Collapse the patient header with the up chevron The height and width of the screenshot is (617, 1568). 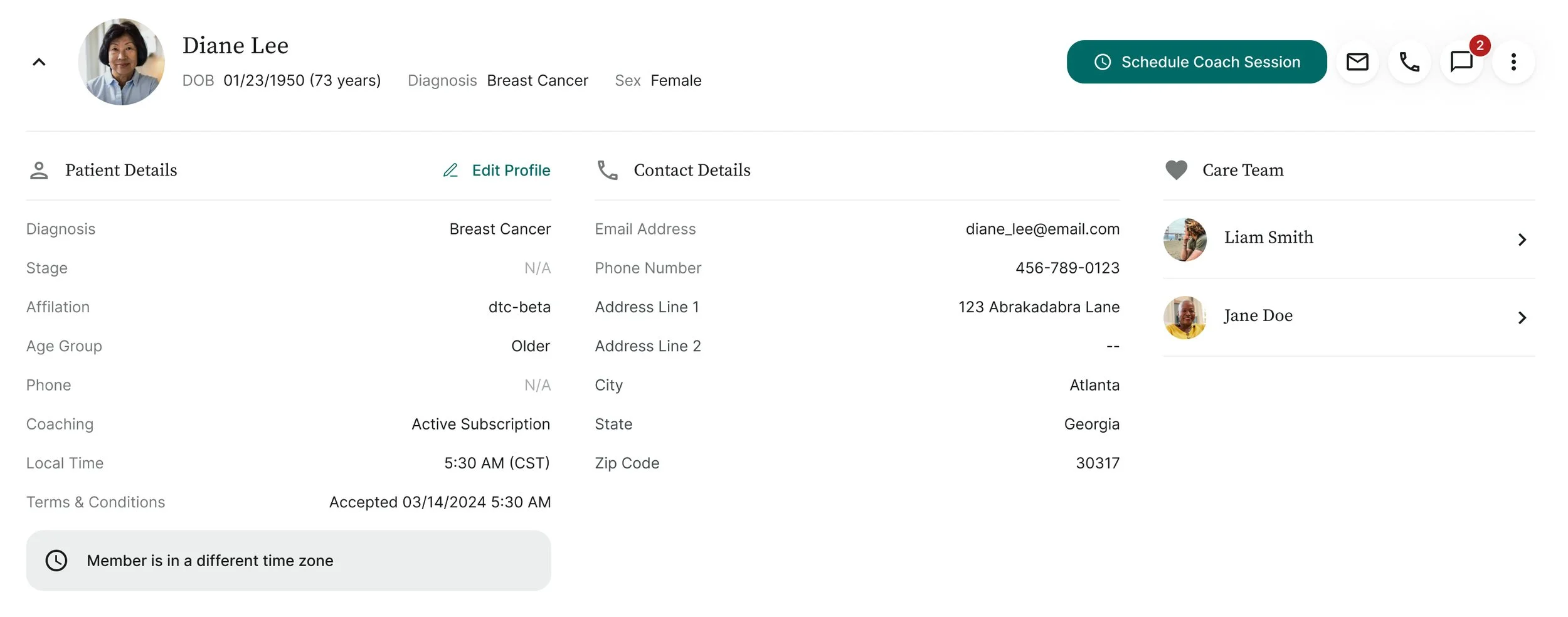(39, 62)
